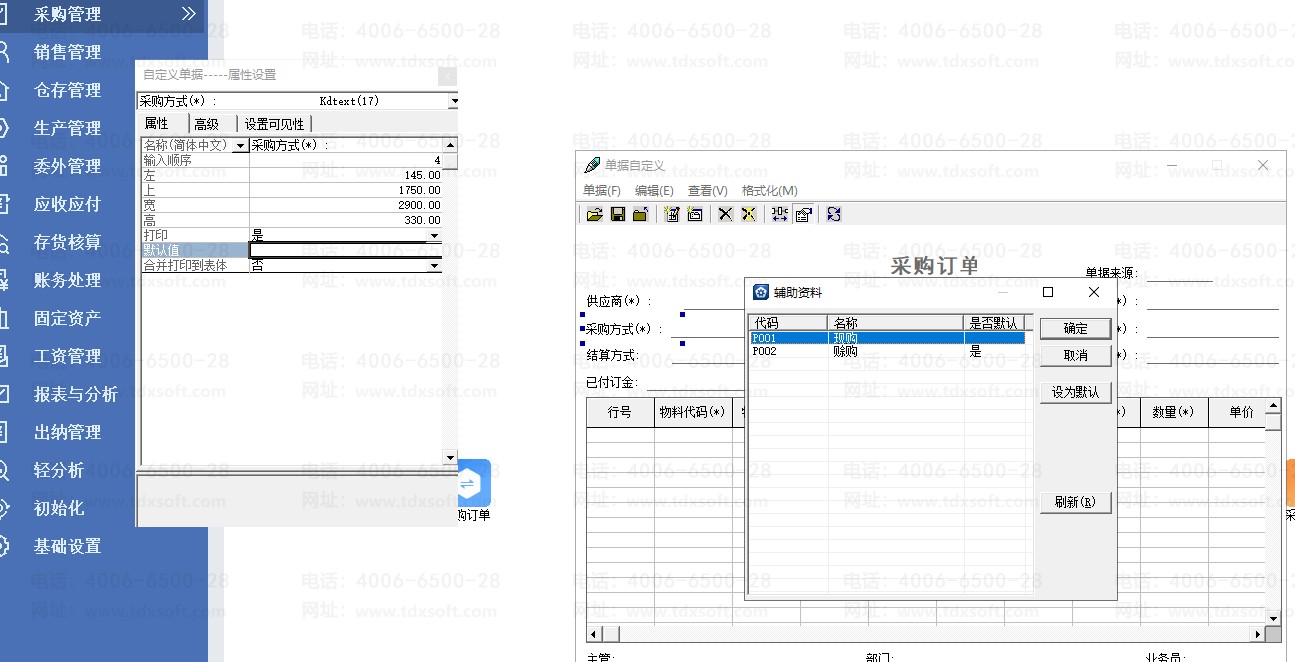Click the delete X toolbar icon
The image size is (1295, 662).
pos(726,214)
